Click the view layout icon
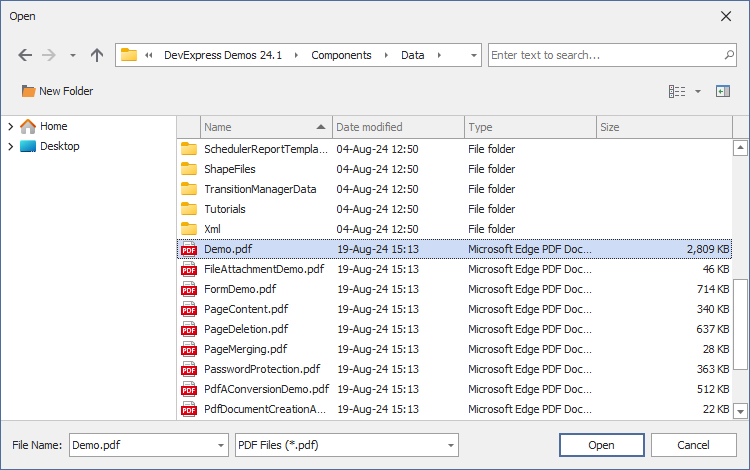750x470 pixels. (x=677, y=91)
